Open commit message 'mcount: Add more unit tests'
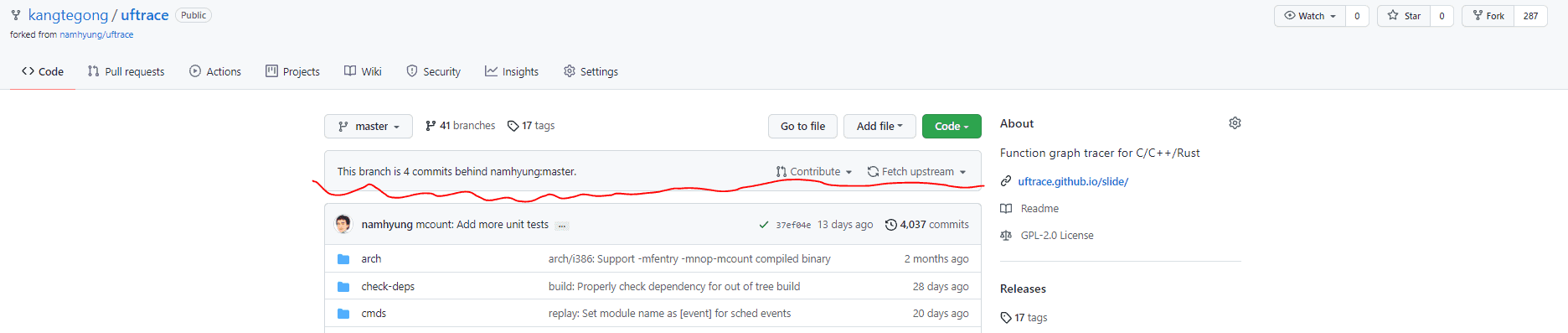Image resolution: width=1568 pixels, height=333 pixels. coord(482,225)
